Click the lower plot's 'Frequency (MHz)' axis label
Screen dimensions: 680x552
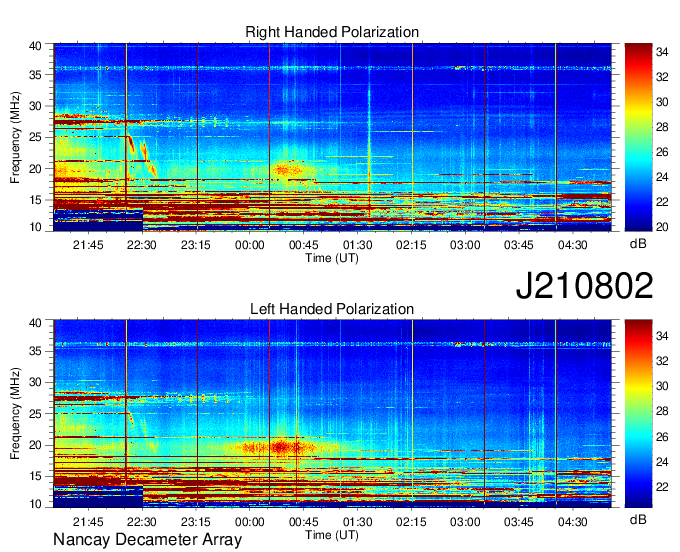coord(15,414)
